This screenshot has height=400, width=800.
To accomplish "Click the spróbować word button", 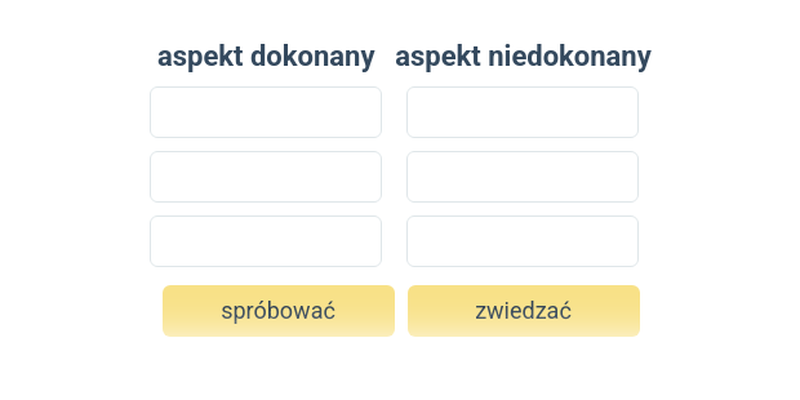I will [x=278, y=311].
